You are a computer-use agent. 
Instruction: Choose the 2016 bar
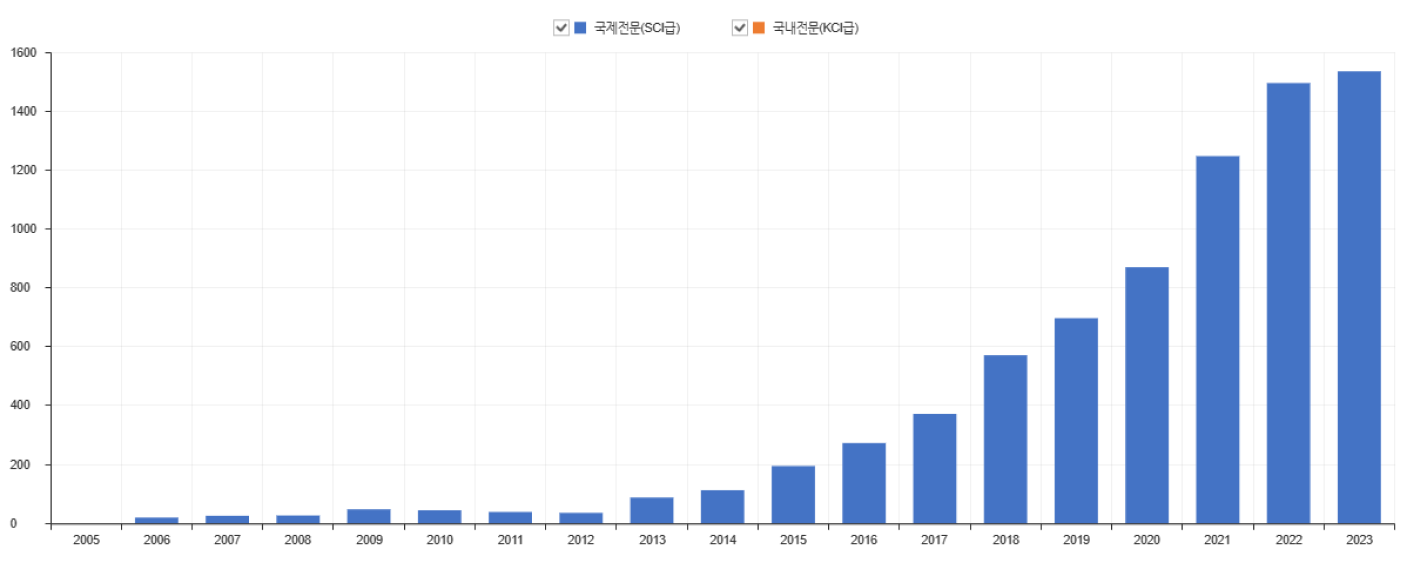[x=864, y=483]
